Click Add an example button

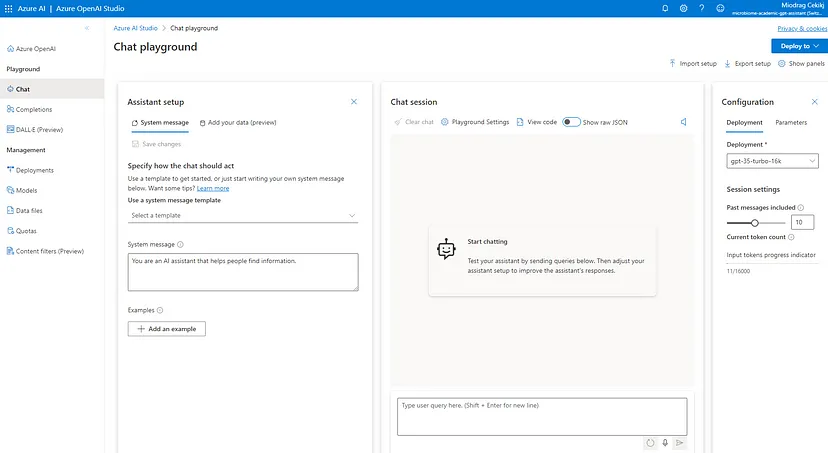click(166, 329)
